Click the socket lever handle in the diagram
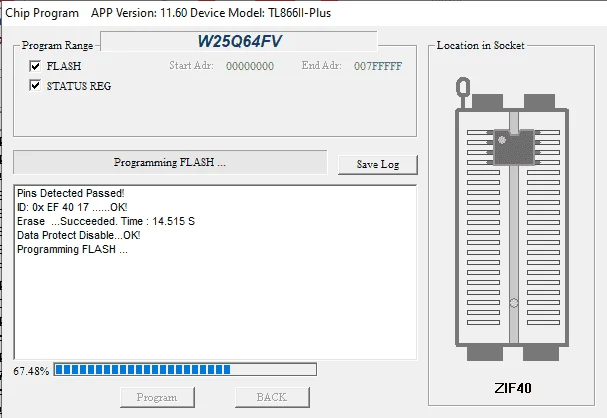The image size is (607, 418). [463, 88]
